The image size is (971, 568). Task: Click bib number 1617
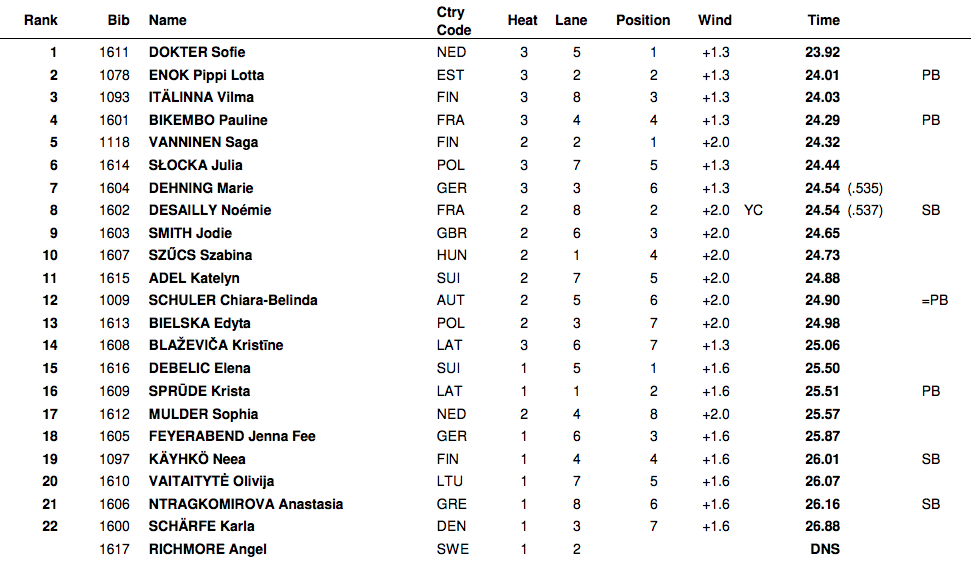[x=114, y=549]
